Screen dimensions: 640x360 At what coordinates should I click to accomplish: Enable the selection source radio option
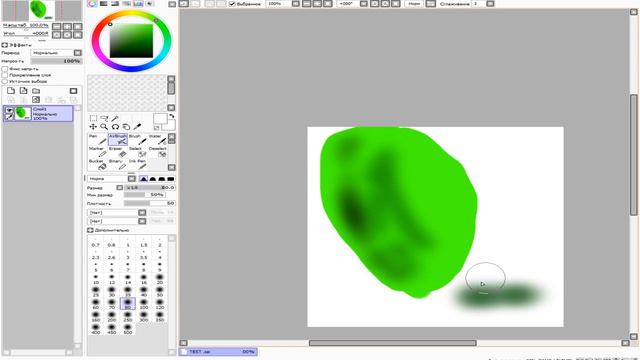point(5,81)
